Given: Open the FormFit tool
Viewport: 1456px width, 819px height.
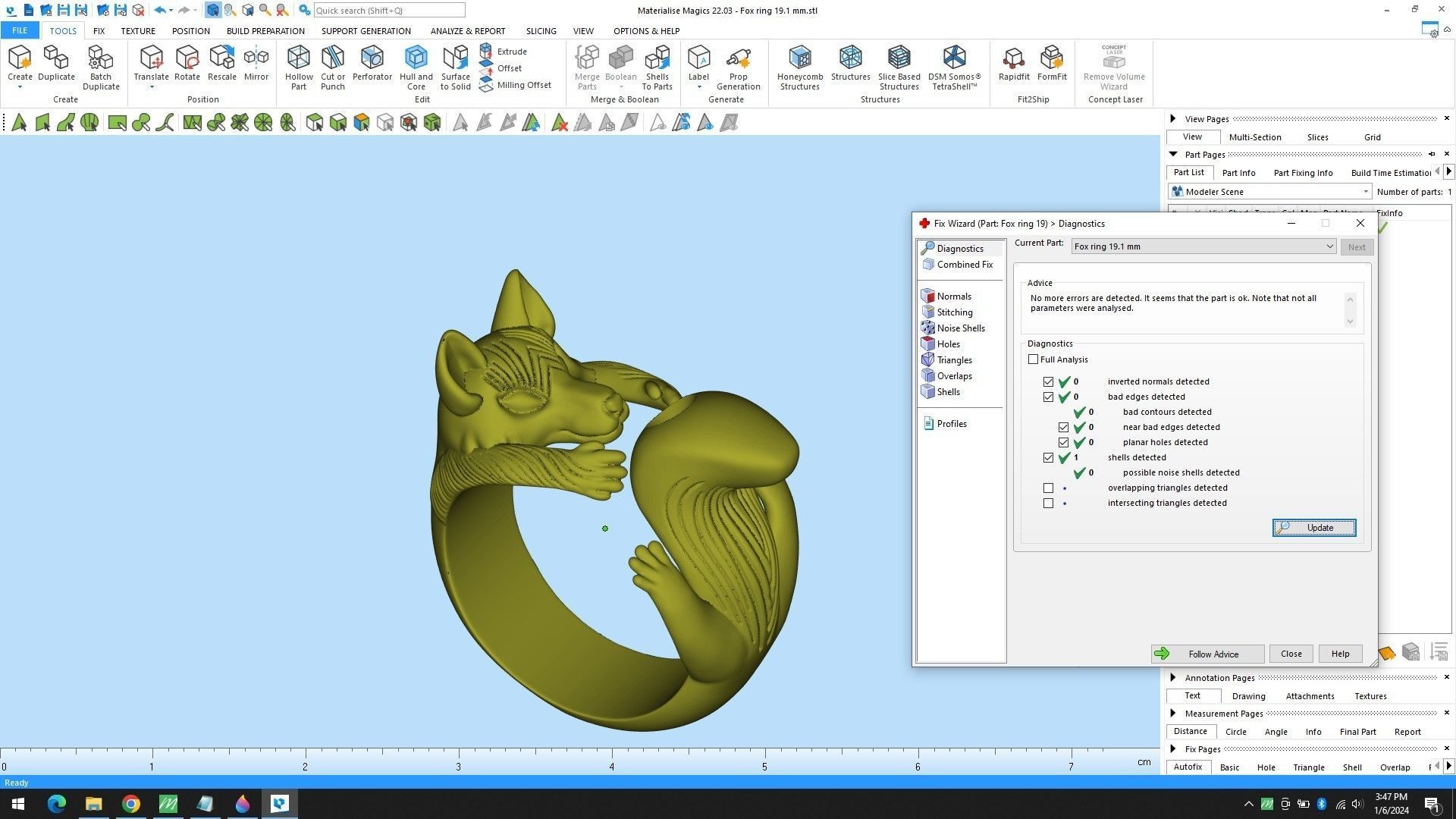Looking at the screenshot, I should pyautogui.click(x=1052, y=63).
